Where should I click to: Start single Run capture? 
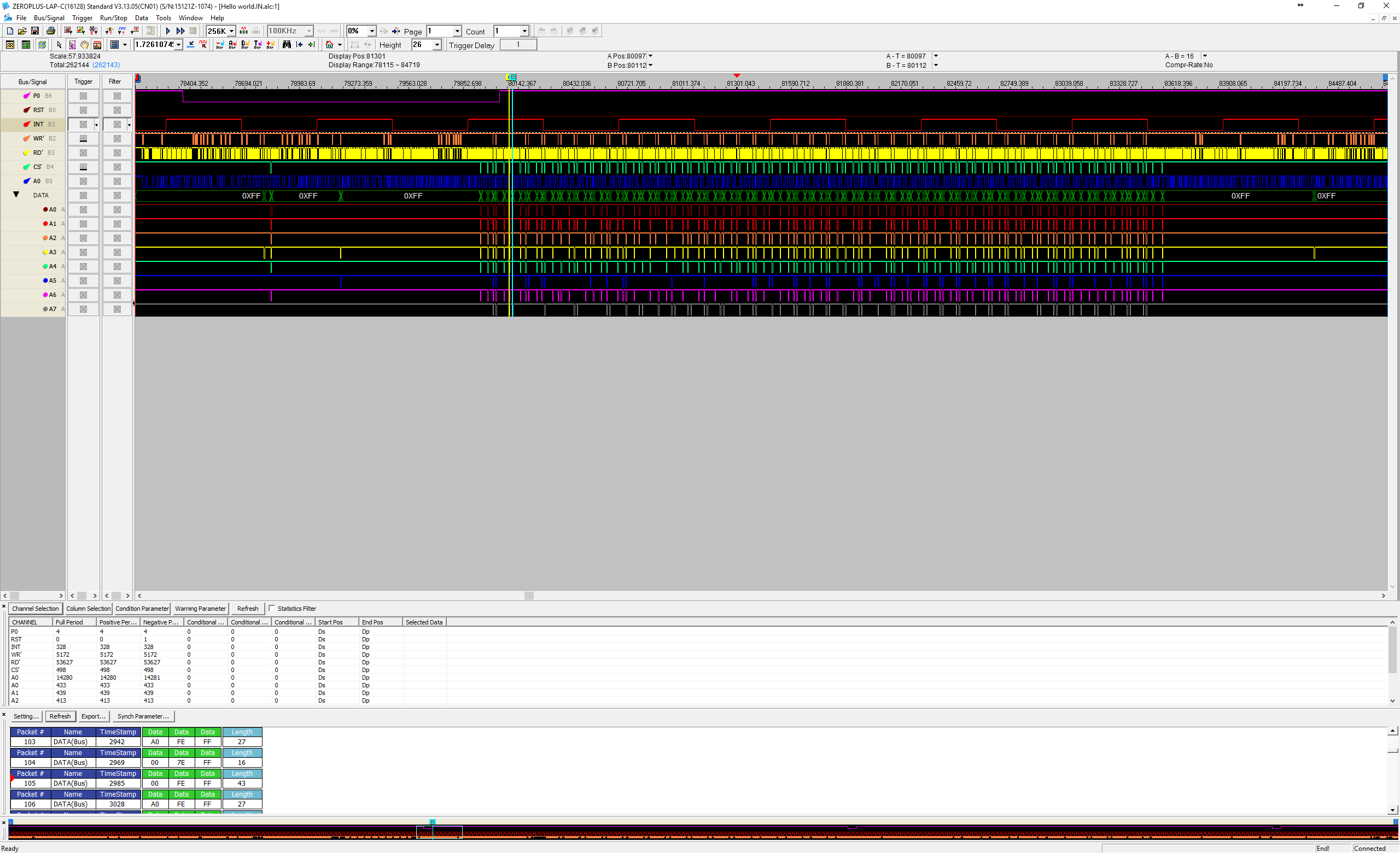(167, 31)
